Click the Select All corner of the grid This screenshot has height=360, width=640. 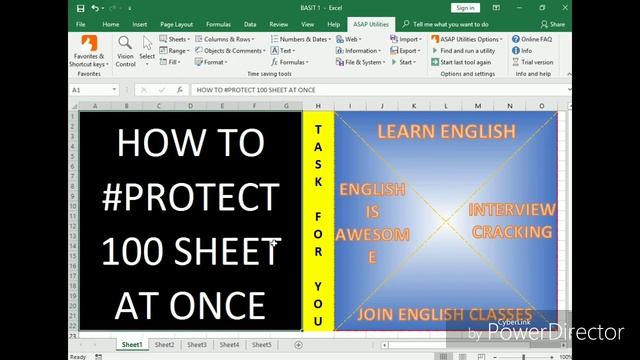click(x=74, y=106)
